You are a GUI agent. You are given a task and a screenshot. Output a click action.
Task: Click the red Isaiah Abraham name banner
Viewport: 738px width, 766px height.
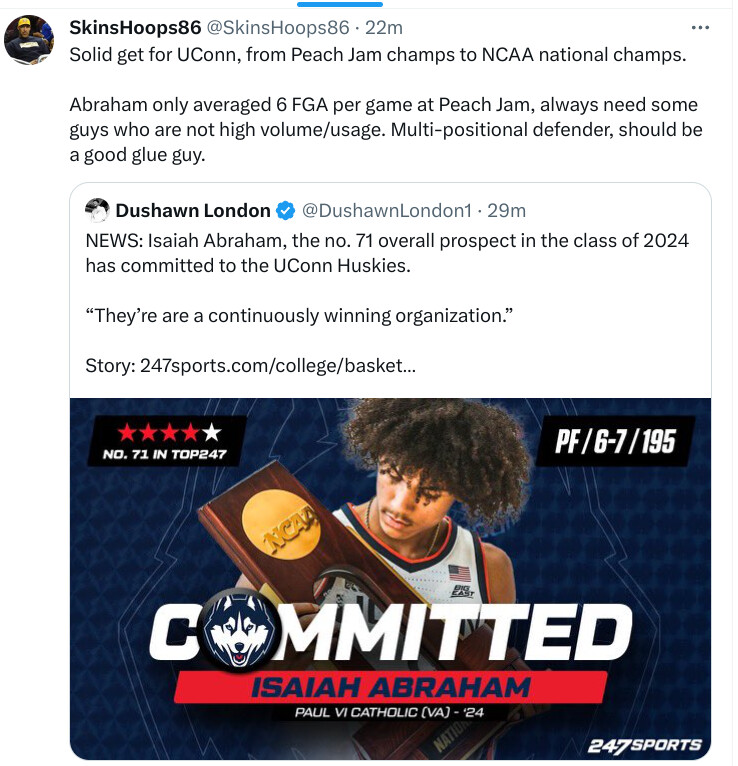point(390,687)
